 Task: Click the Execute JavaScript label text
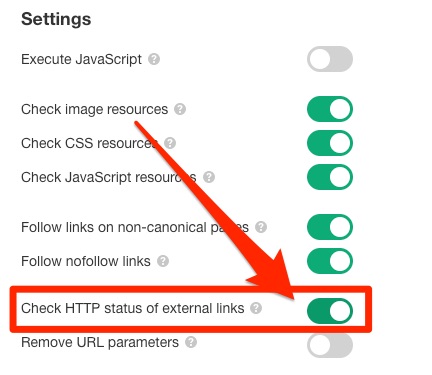81,60
